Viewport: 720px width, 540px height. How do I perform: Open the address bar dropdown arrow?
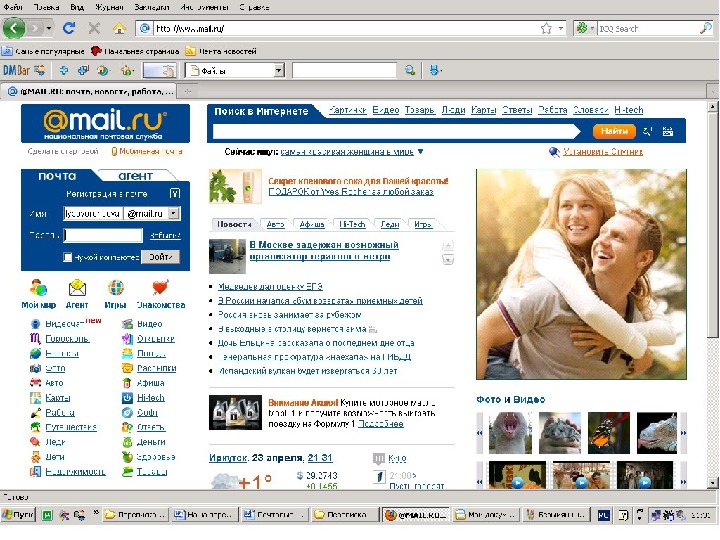pos(561,28)
